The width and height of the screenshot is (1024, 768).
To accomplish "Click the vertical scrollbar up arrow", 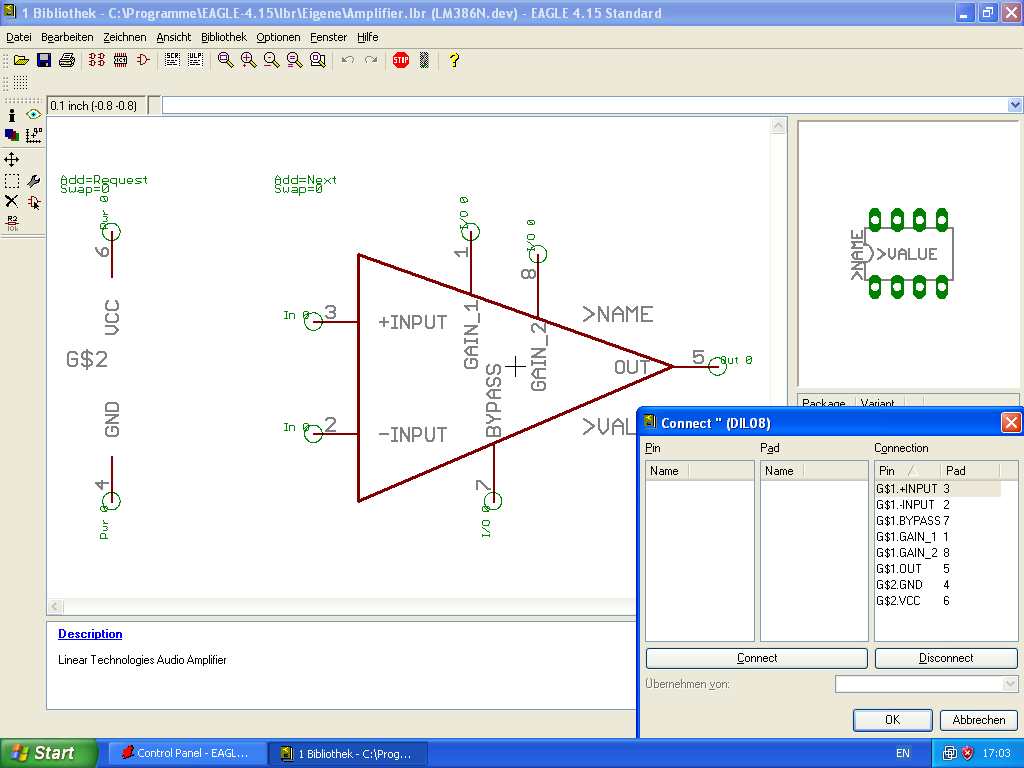I will [778, 125].
